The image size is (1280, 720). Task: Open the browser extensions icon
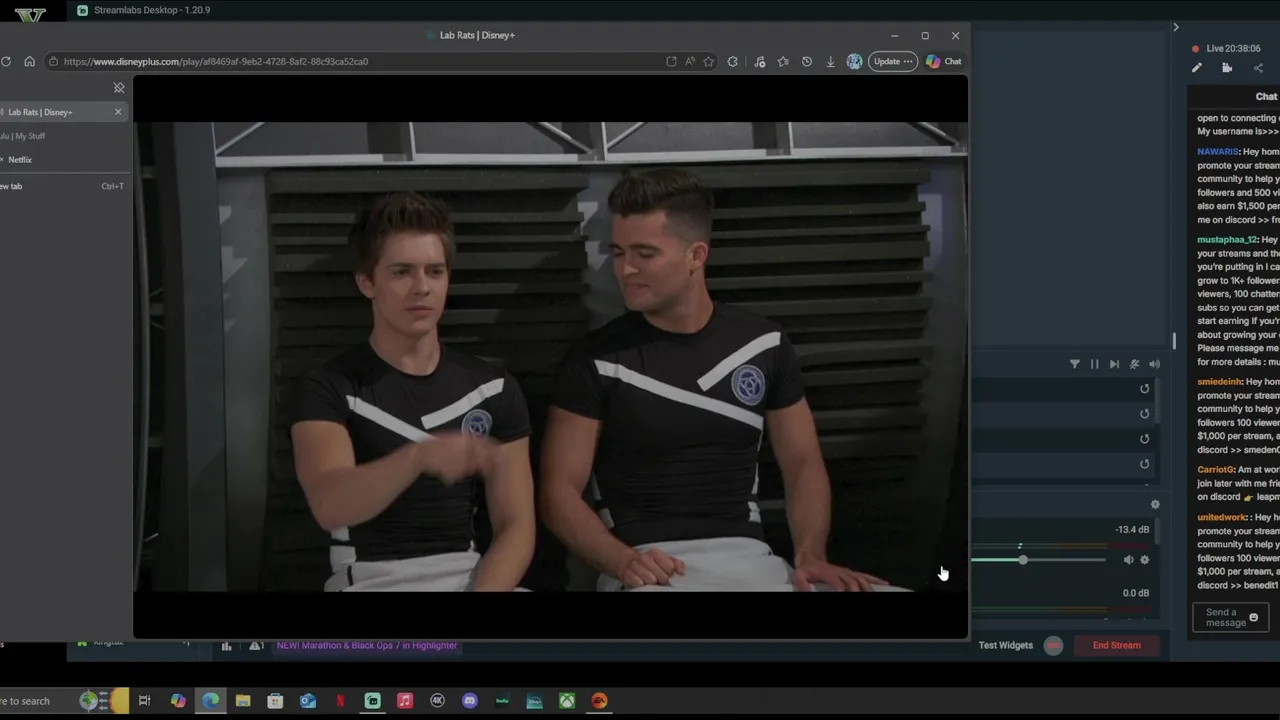pyautogui.click(x=733, y=61)
